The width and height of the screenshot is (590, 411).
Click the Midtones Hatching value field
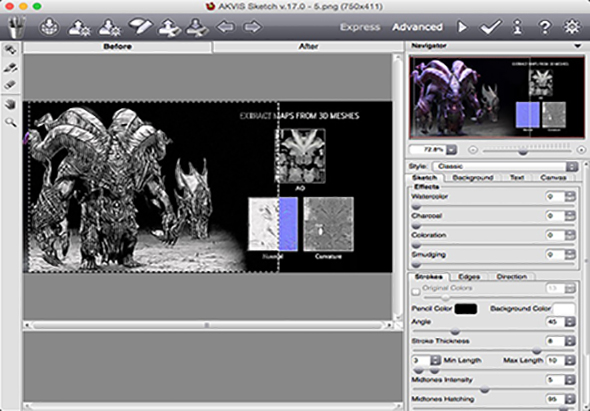click(x=555, y=399)
